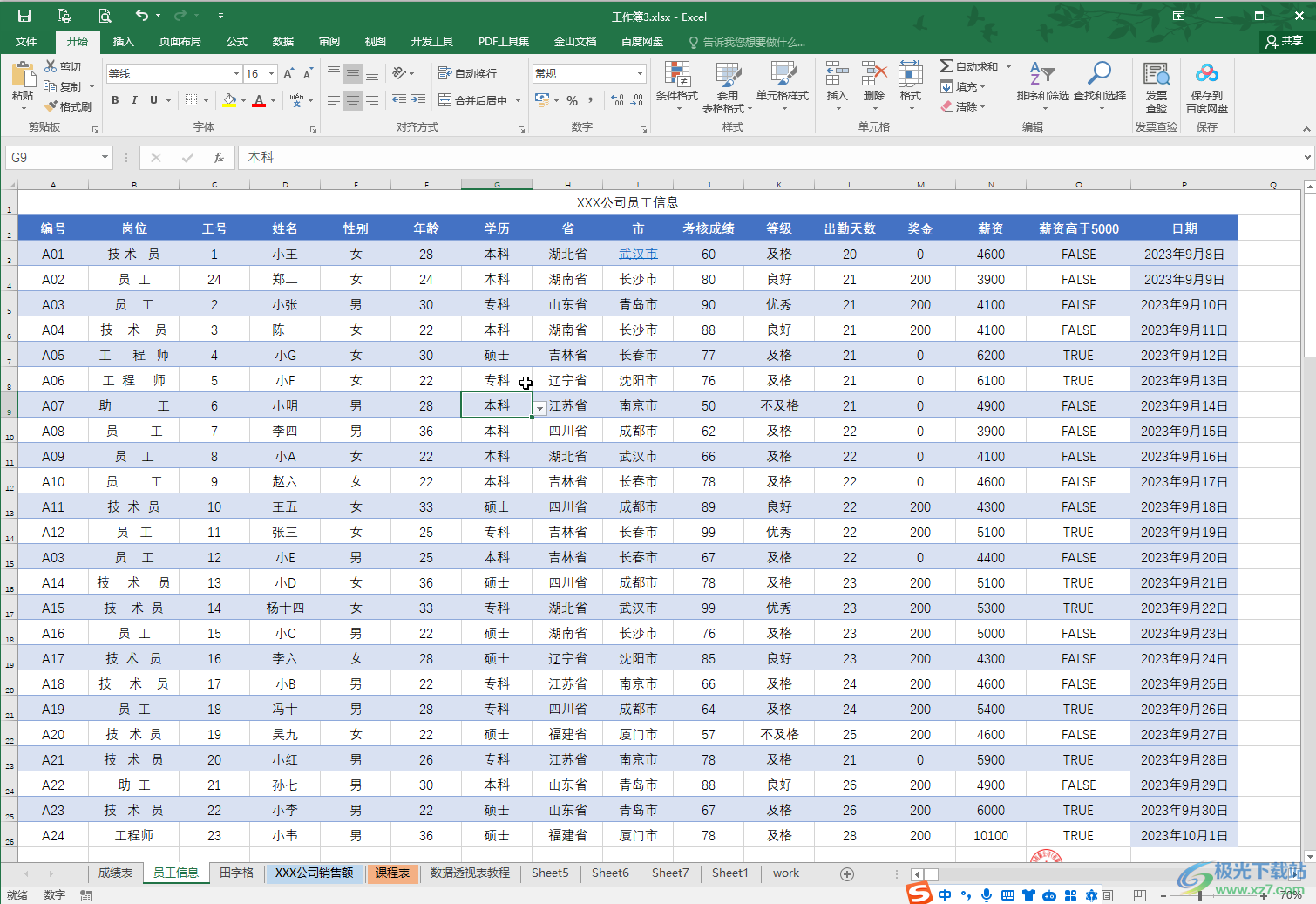Increase font size with the larger A icon

click(288, 74)
